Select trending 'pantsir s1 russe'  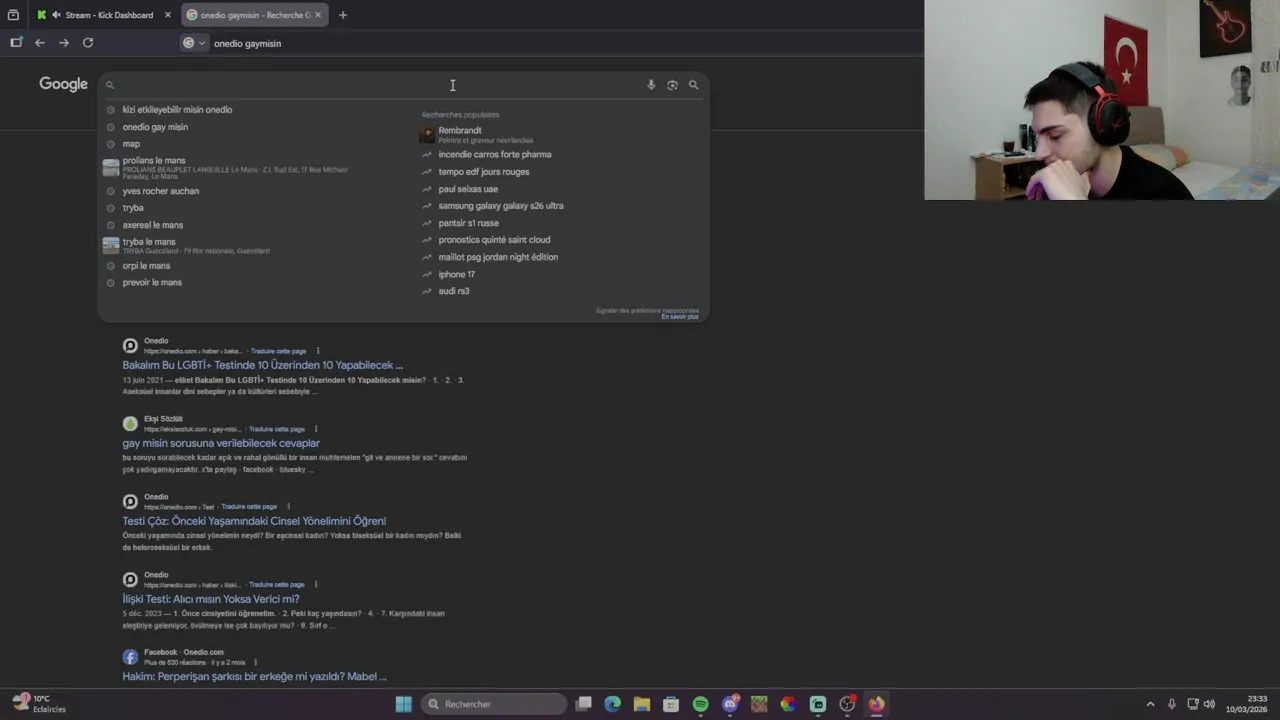coord(468,223)
